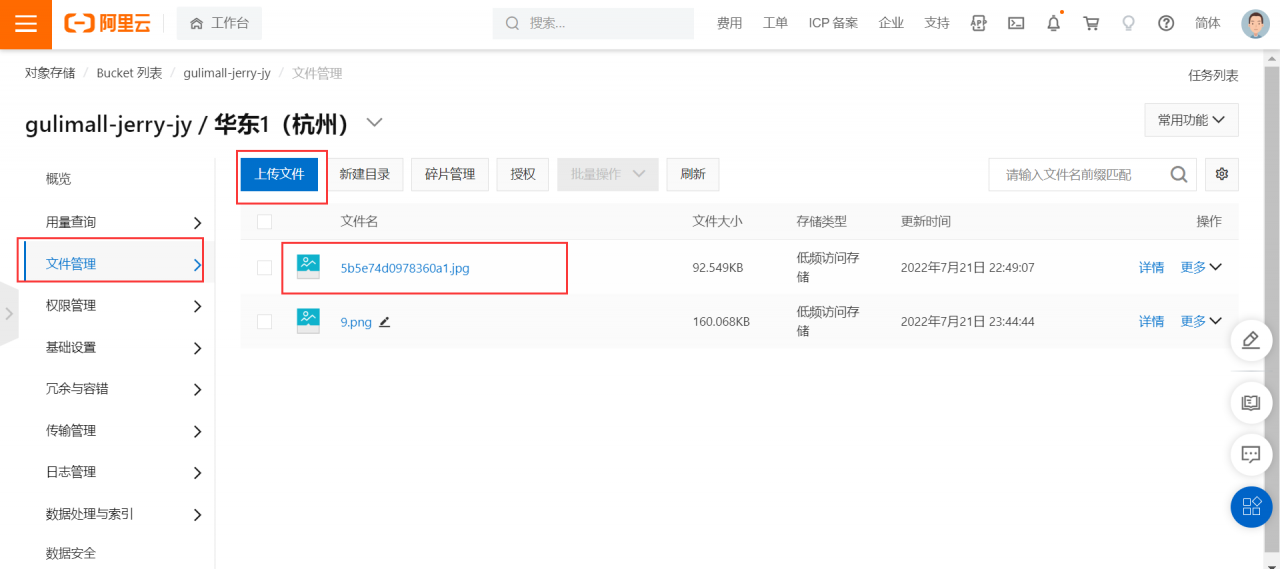
Task: Open 任务列表 link
Action: click(1213, 75)
